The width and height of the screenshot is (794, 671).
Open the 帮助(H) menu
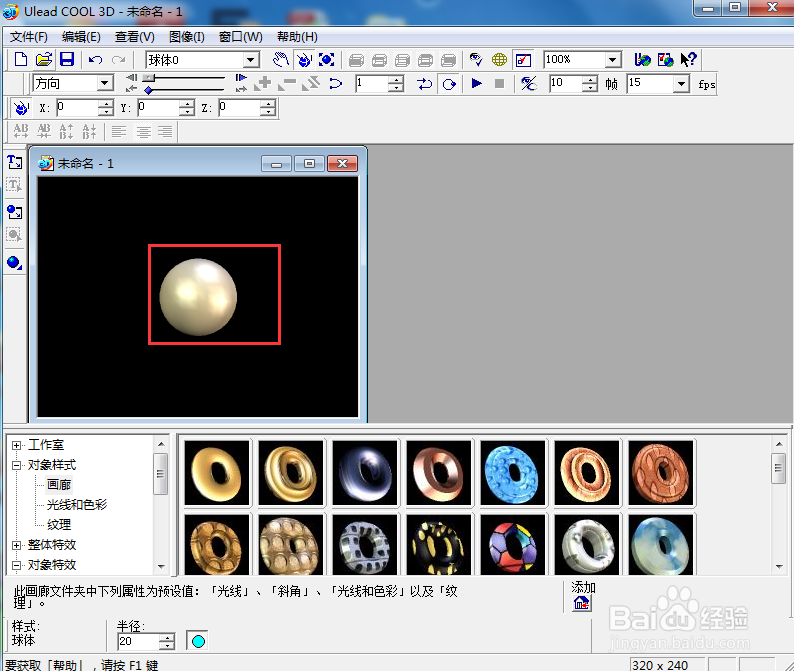coord(297,37)
